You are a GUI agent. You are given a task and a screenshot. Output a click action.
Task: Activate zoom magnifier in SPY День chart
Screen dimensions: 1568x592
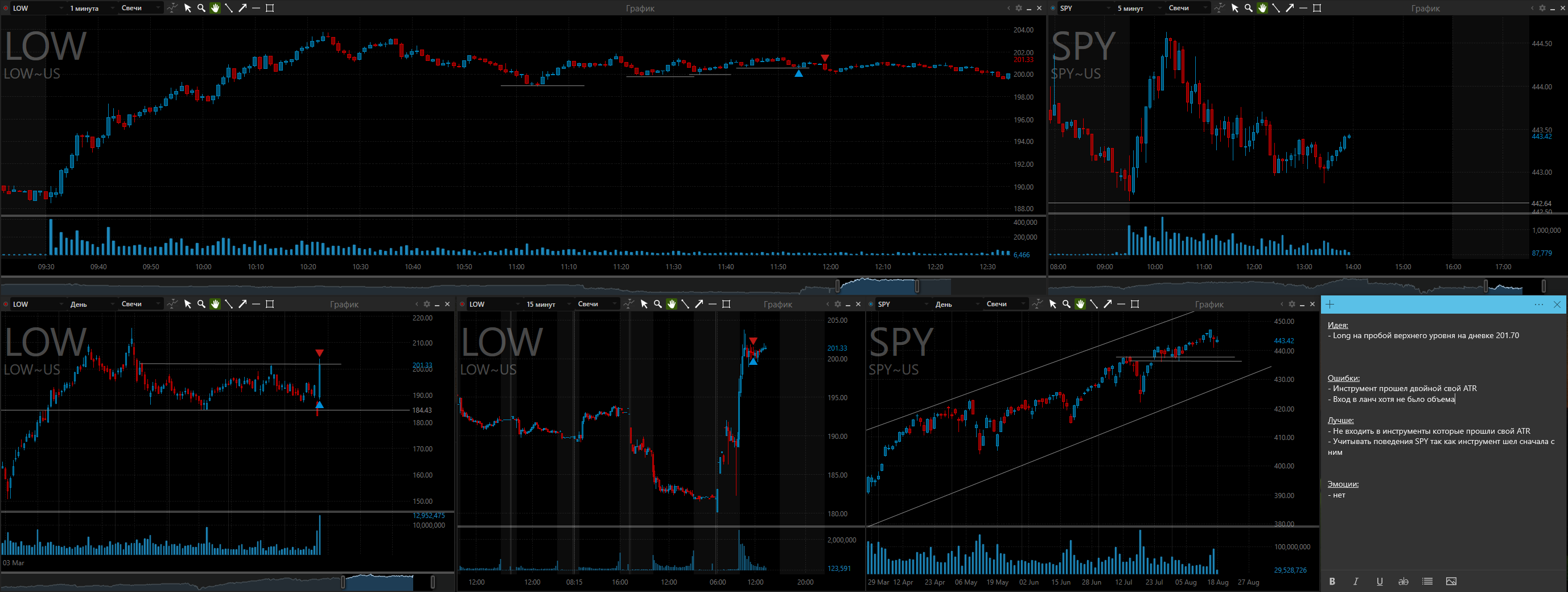coord(1067,304)
